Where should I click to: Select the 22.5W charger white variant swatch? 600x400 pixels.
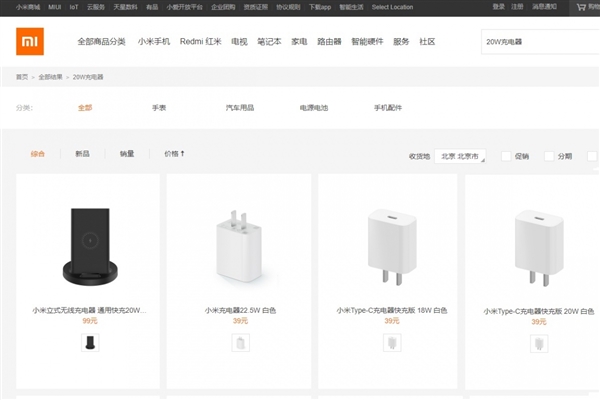tap(241, 342)
